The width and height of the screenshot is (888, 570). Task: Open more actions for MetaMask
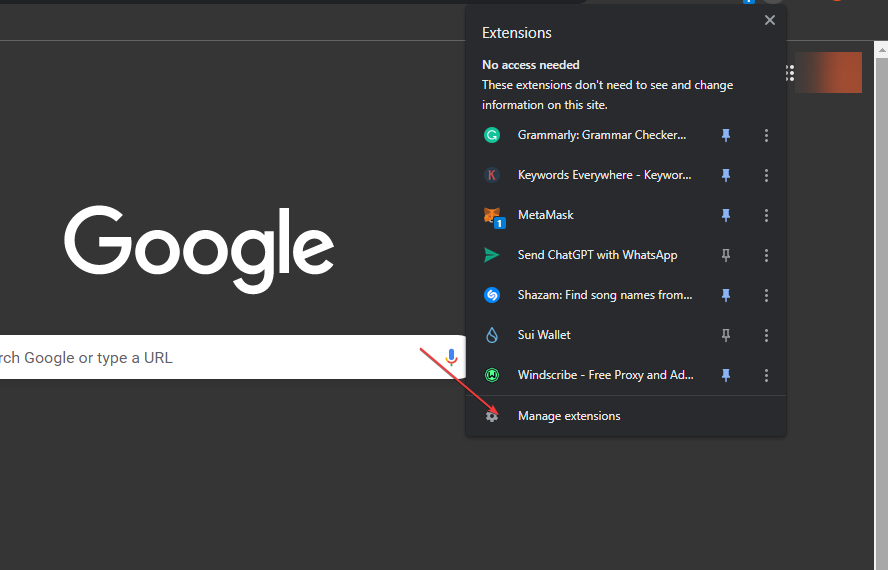point(766,215)
